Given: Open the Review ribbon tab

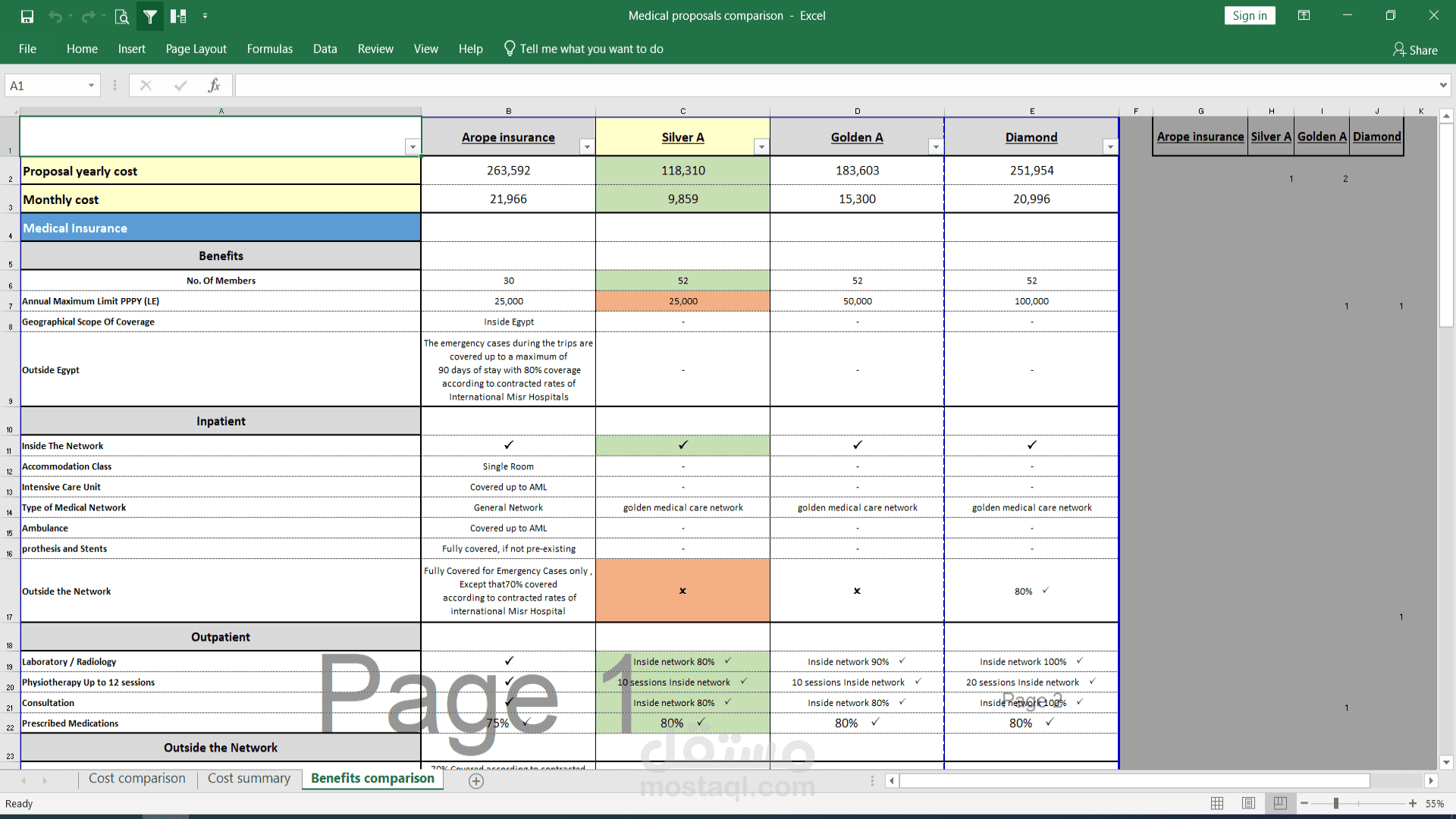Looking at the screenshot, I should tap(375, 49).
